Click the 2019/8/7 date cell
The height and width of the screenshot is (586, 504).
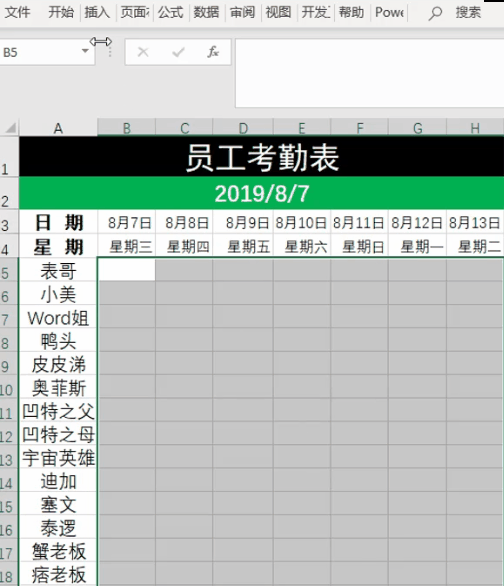(x=262, y=193)
